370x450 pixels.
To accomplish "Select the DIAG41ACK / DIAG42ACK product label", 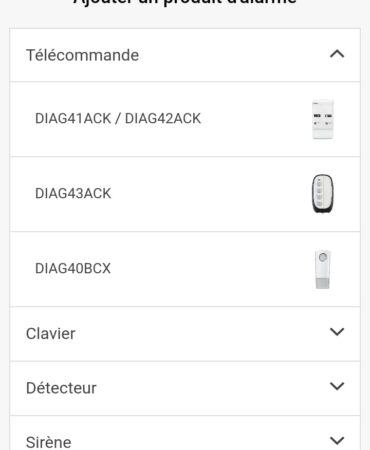I will (118, 119).
